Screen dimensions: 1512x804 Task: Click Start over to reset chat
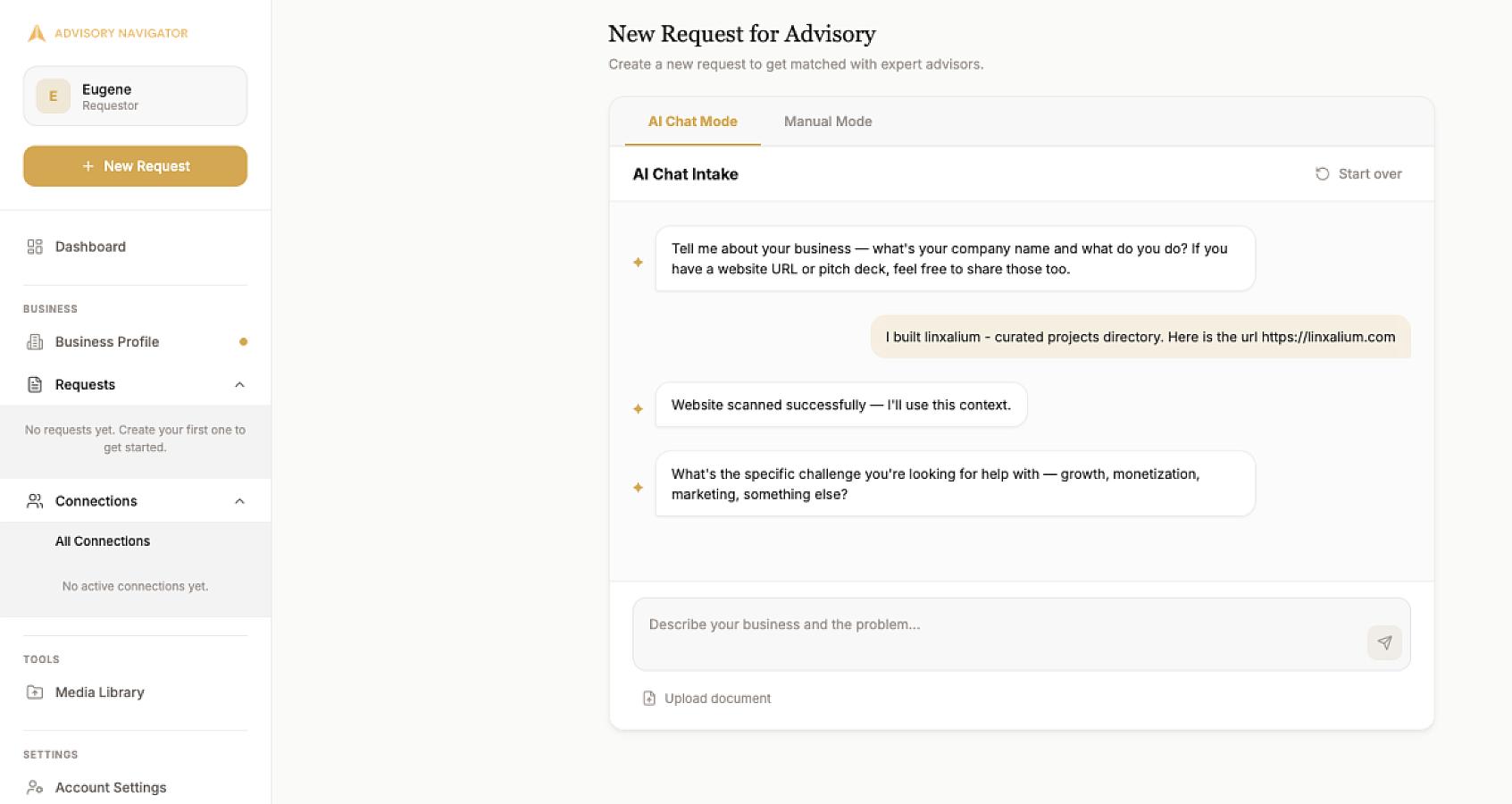(x=1358, y=174)
